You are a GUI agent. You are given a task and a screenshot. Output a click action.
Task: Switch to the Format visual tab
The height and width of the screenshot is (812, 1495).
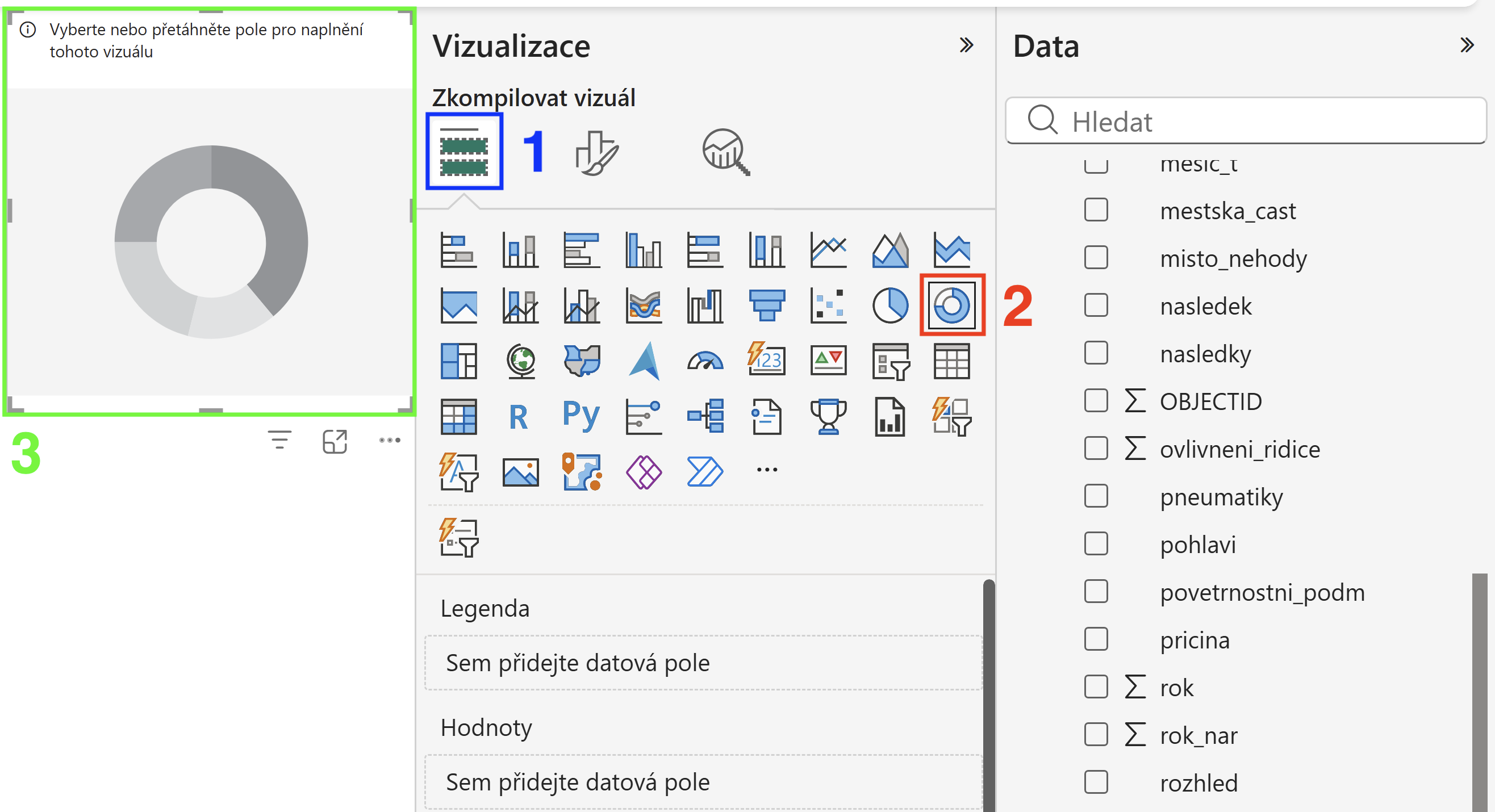[x=597, y=153]
